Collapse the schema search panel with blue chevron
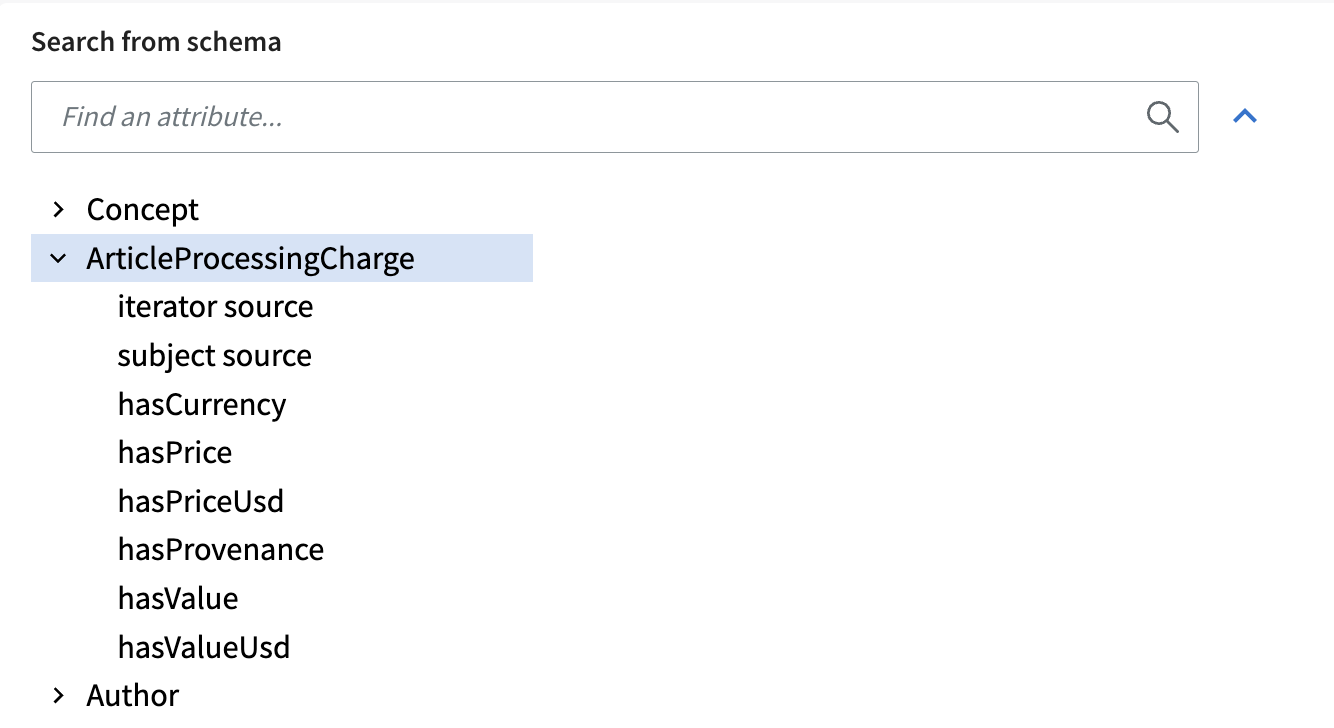The image size is (1334, 728). pos(1245,117)
